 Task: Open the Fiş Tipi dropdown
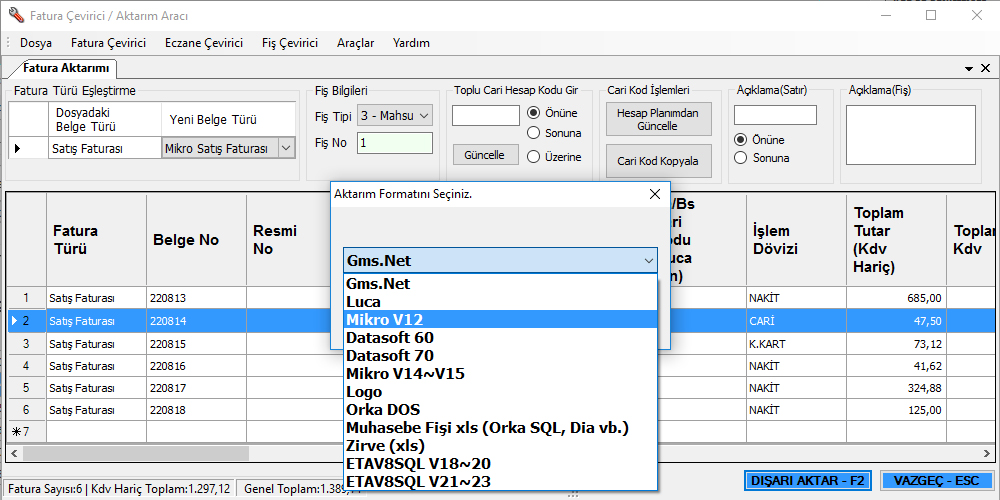point(425,116)
